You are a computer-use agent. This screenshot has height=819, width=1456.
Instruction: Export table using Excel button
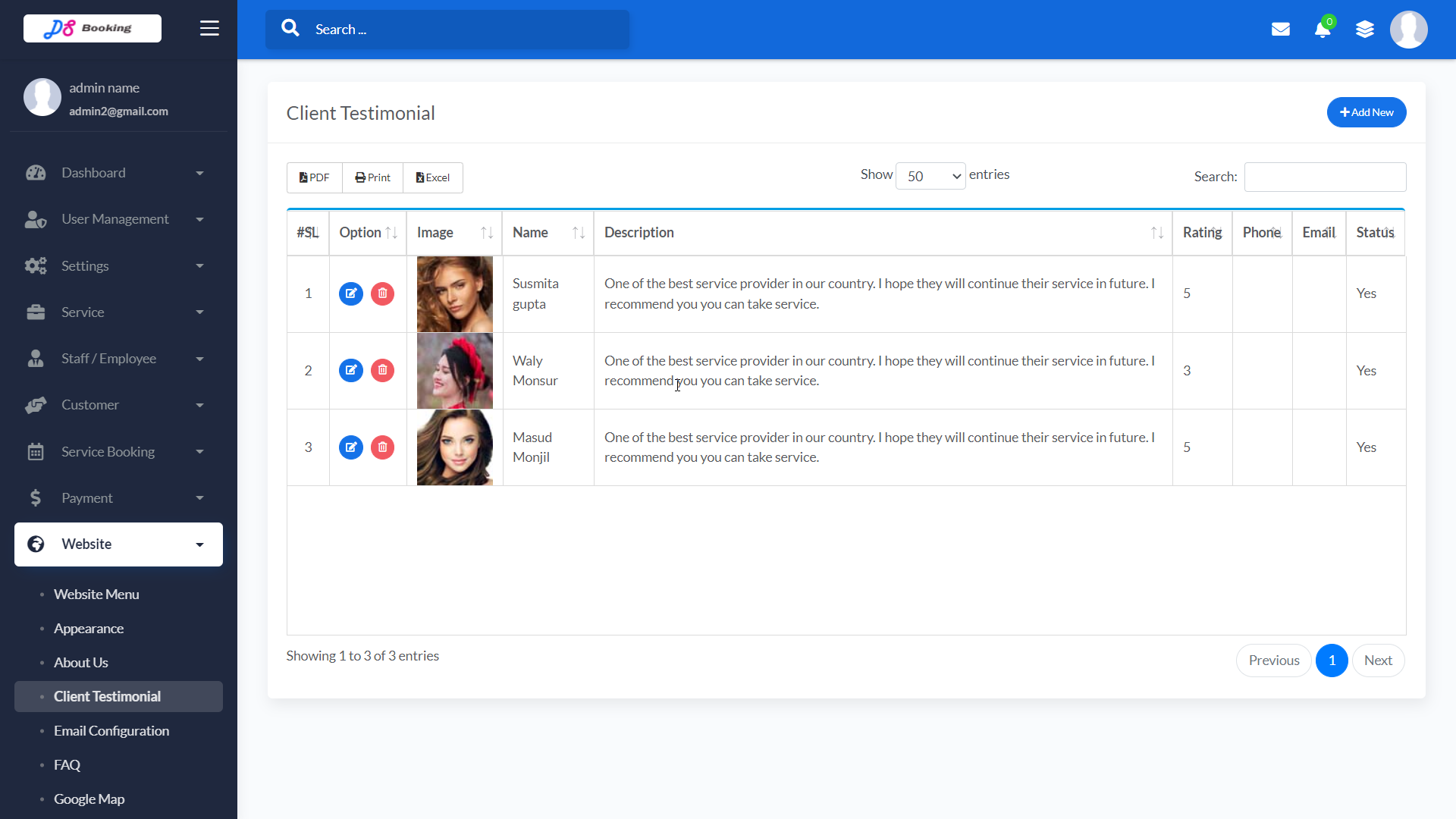(433, 177)
